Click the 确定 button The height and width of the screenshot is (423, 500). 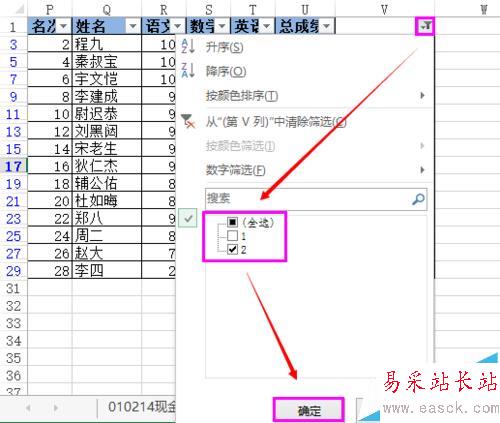click(309, 410)
